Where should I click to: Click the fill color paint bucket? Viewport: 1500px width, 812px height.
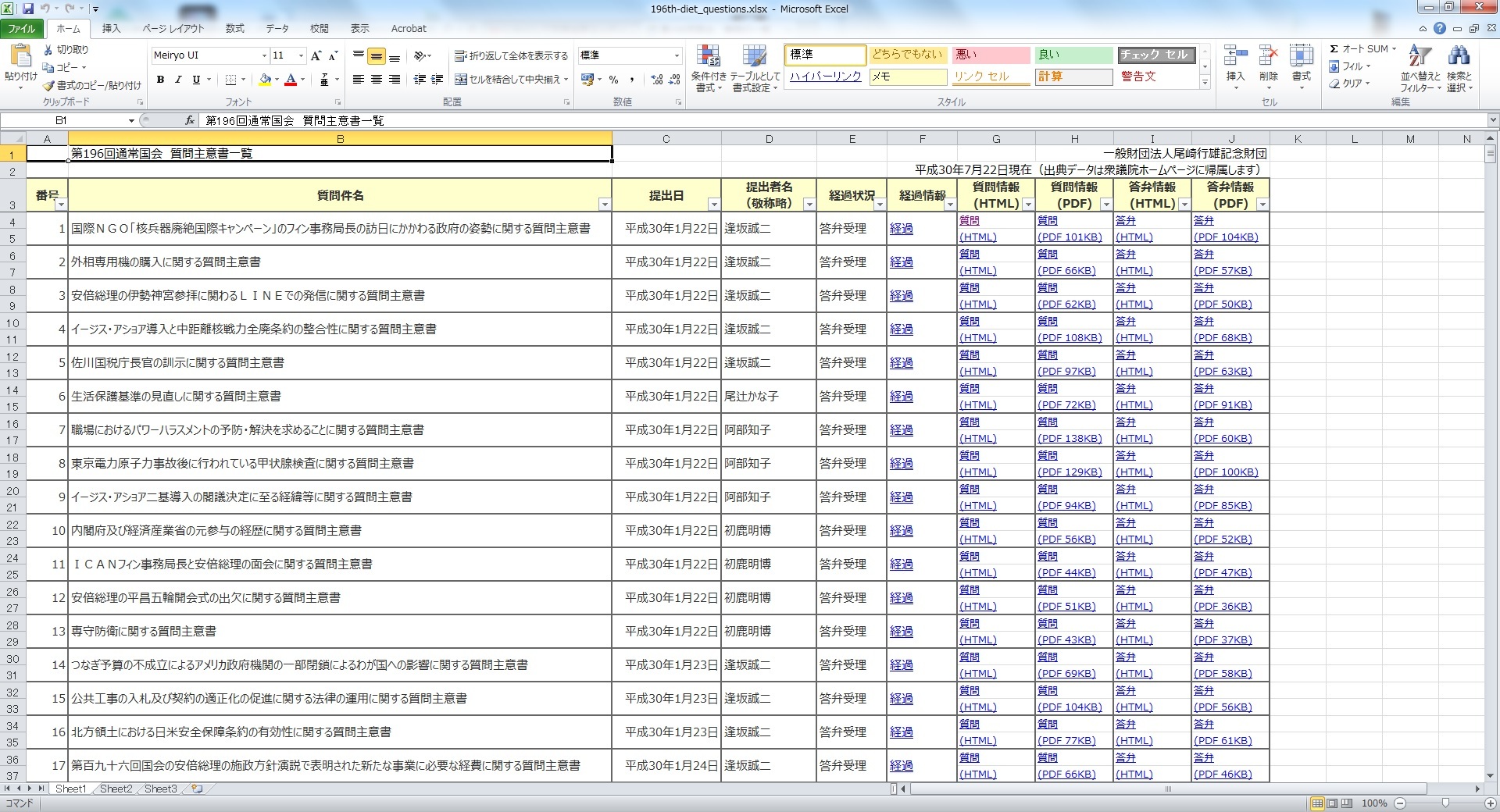coord(265,80)
